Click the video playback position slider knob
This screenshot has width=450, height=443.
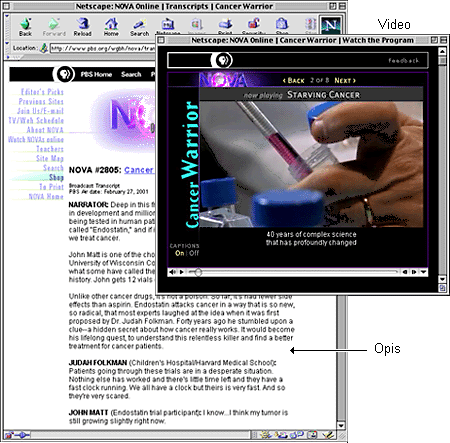point(198,272)
